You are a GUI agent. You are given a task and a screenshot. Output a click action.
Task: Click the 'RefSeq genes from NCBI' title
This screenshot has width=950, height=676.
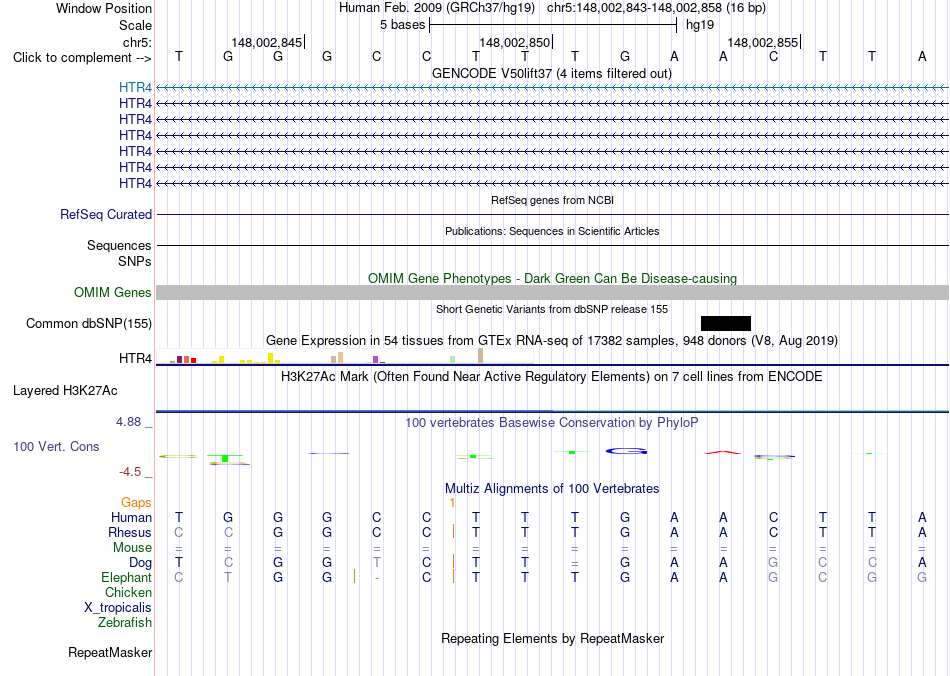point(553,200)
